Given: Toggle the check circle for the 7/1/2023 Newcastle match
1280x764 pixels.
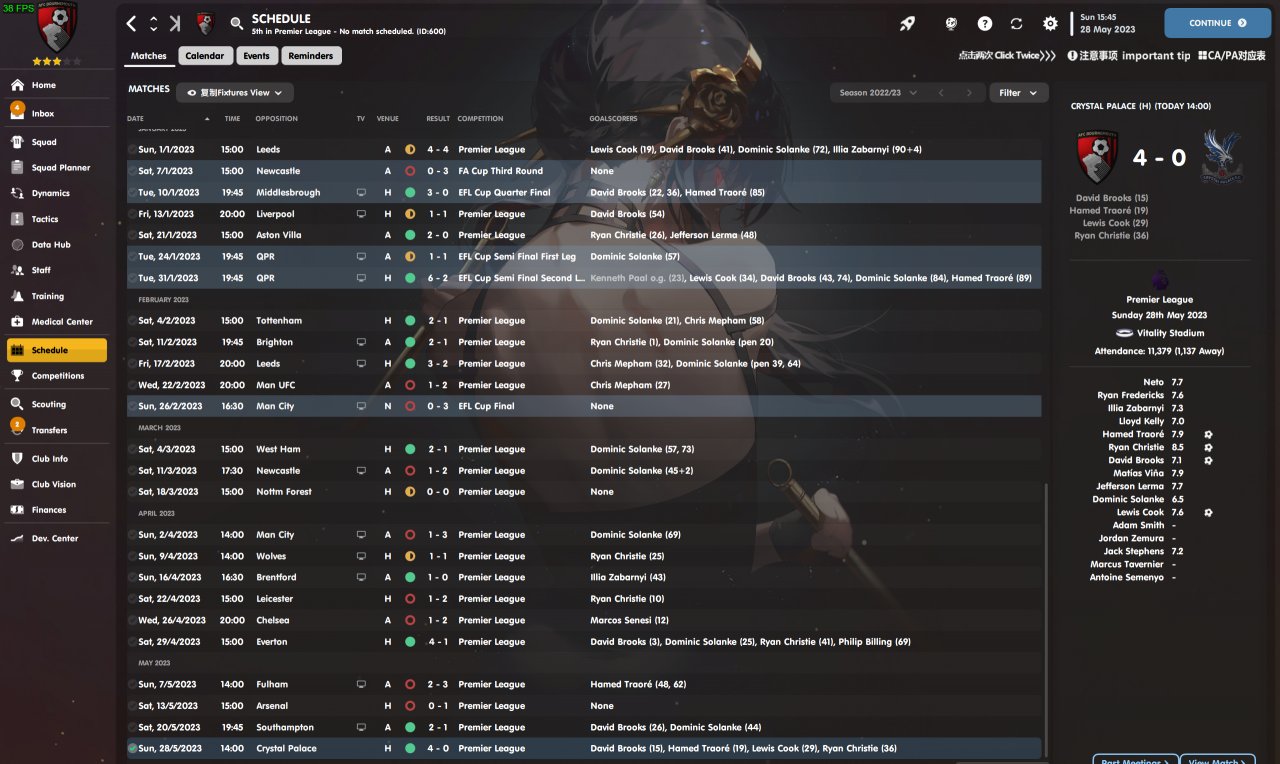Looking at the screenshot, I should pyautogui.click(x=133, y=171).
